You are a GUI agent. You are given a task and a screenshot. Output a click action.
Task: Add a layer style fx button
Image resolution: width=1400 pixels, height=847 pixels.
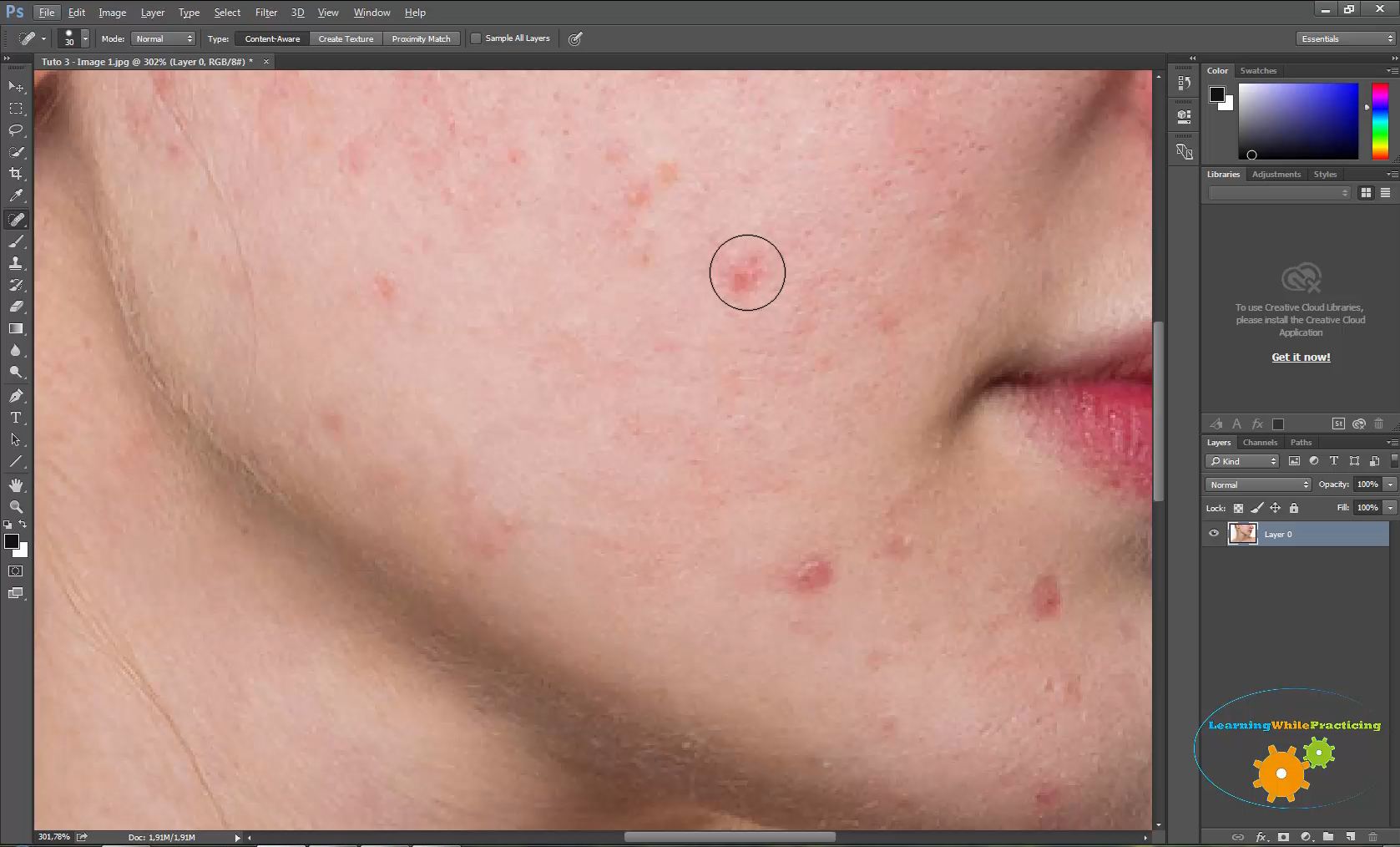click(1261, 836)
